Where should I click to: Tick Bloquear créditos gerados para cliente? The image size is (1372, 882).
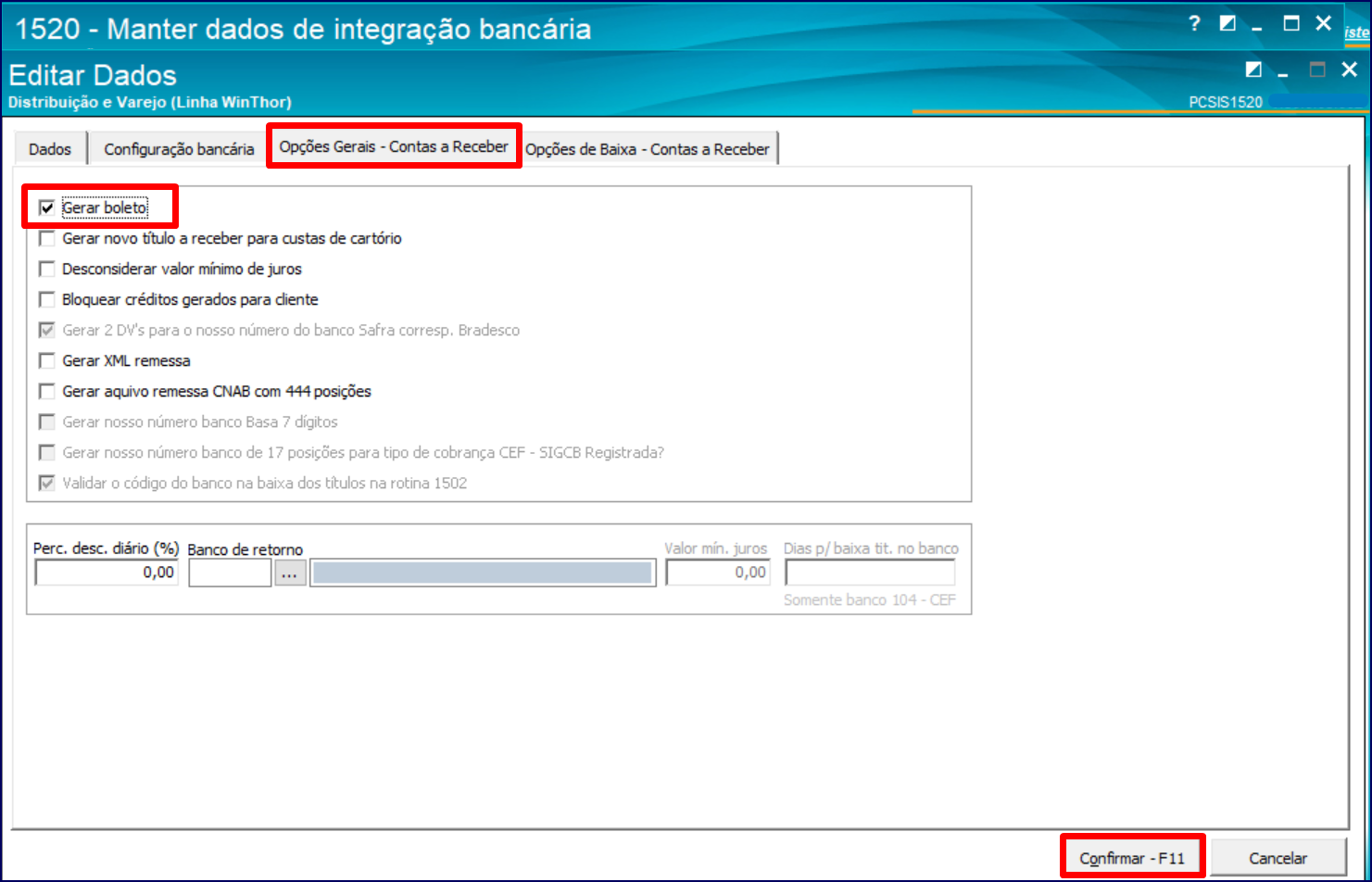point(47,299)
